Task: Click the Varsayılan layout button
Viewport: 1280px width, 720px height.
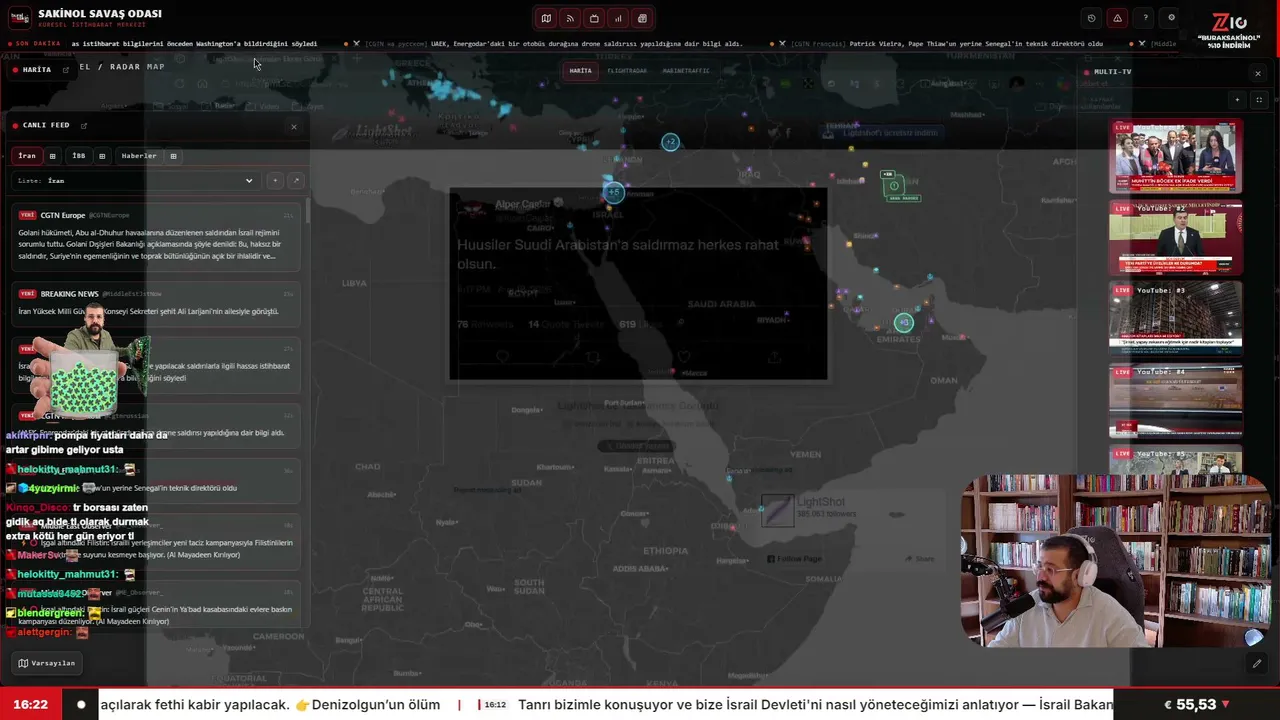Action: coord(46,663)
